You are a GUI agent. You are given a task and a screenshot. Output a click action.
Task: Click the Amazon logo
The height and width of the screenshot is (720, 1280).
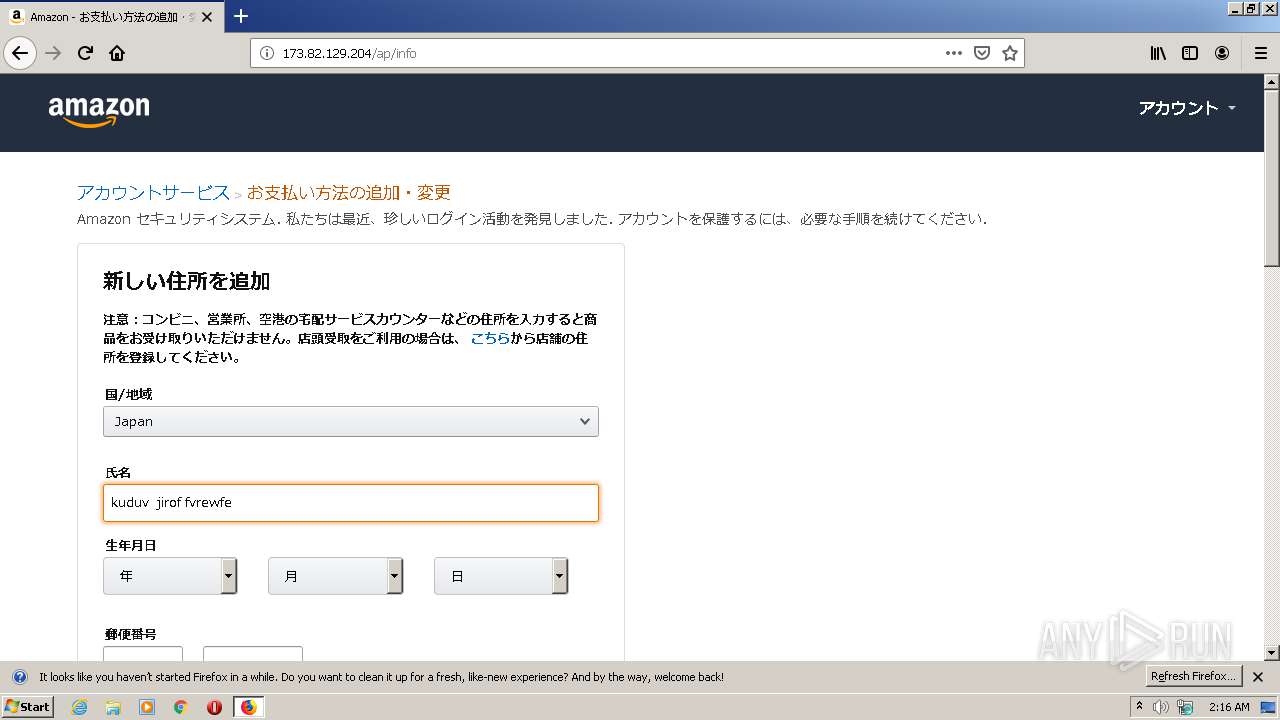(99, 112)
